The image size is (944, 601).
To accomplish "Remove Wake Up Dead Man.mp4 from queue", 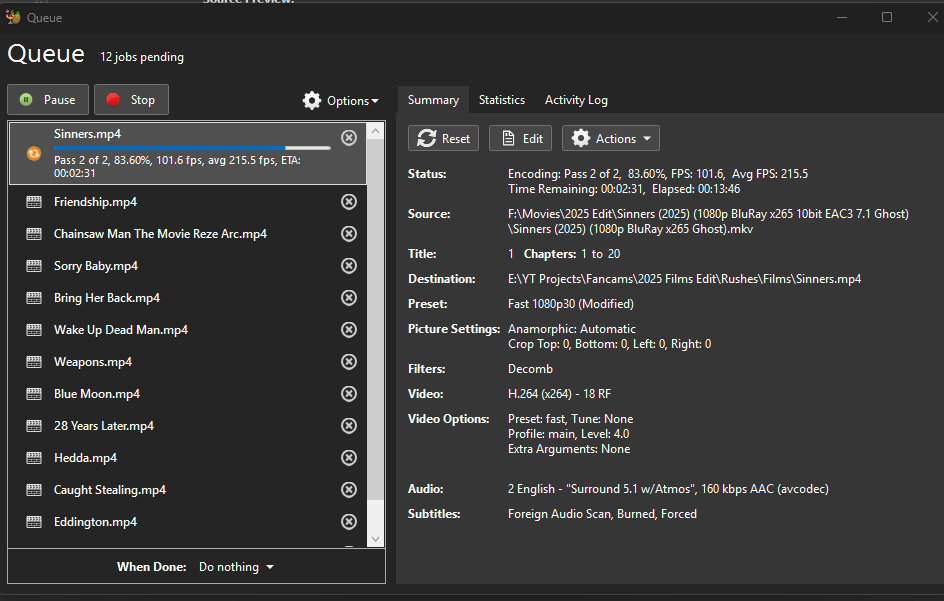I will [349, 329].
